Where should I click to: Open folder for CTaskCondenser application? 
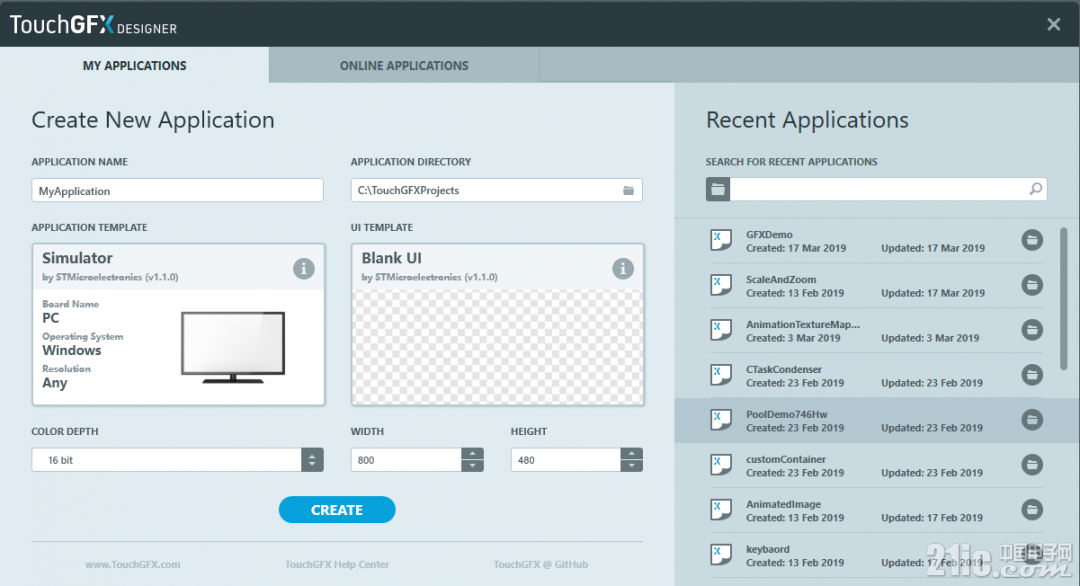point(1032,375)
